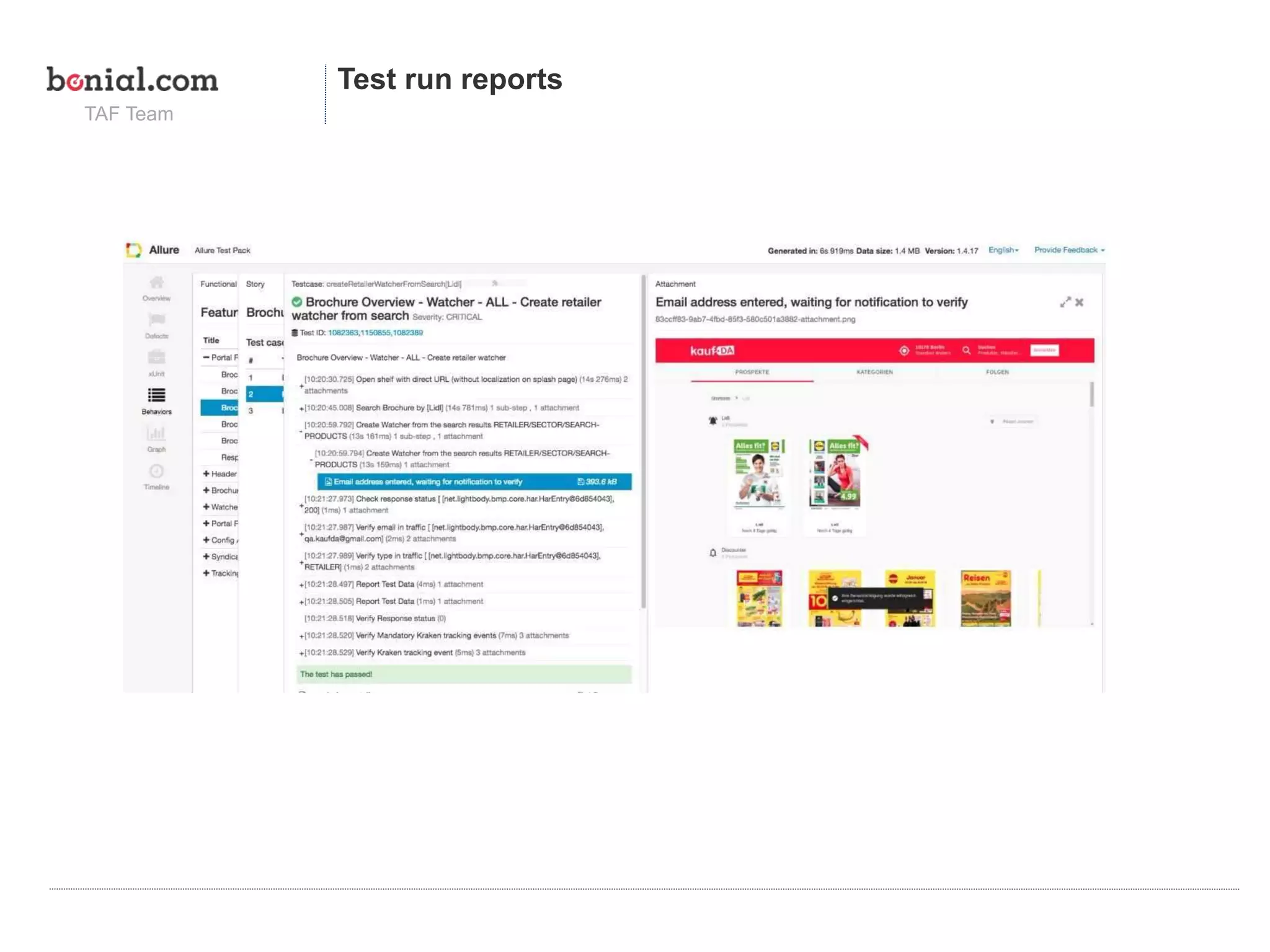Click the bell icon next to Lidl
Image resolution: width=1270 pixels, height=952 pixels.
713,421
